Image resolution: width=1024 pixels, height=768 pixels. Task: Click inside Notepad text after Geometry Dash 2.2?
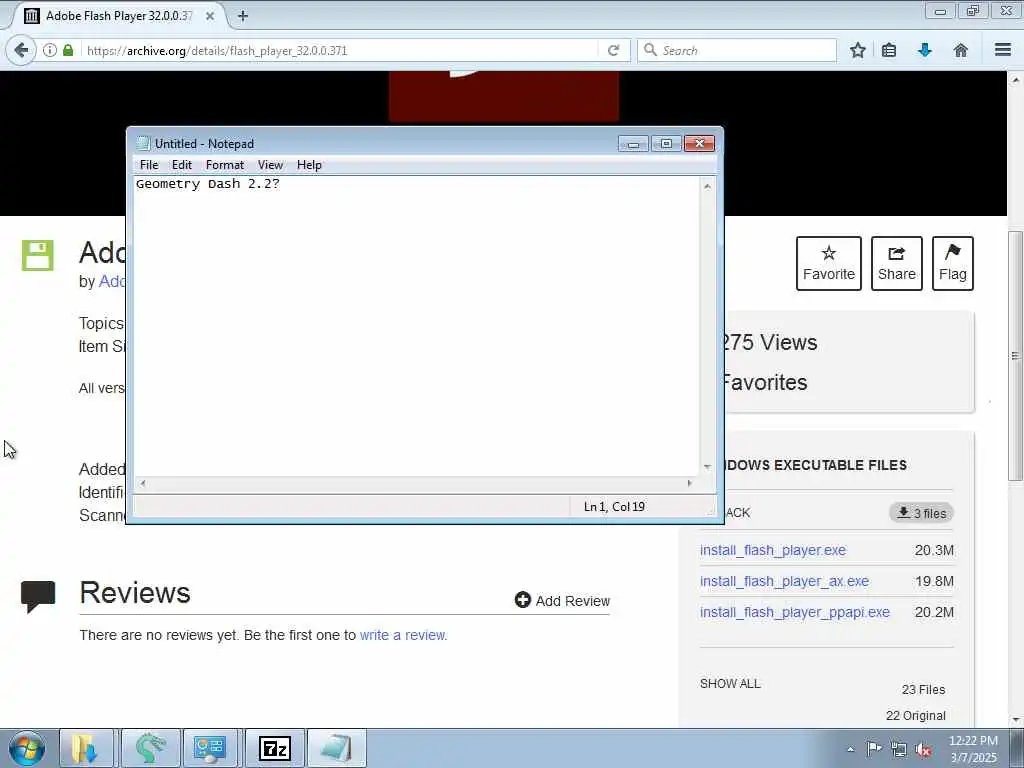282,184
